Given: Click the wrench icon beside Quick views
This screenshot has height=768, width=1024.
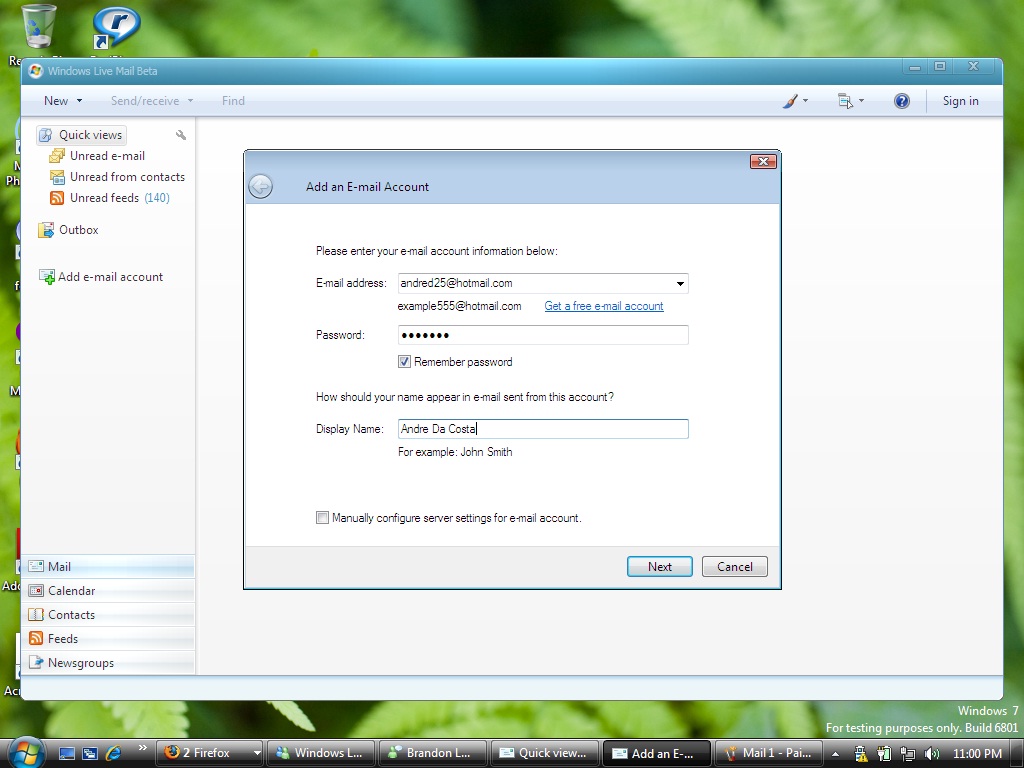Looking at the screenshot, I should tap(181, 135).
